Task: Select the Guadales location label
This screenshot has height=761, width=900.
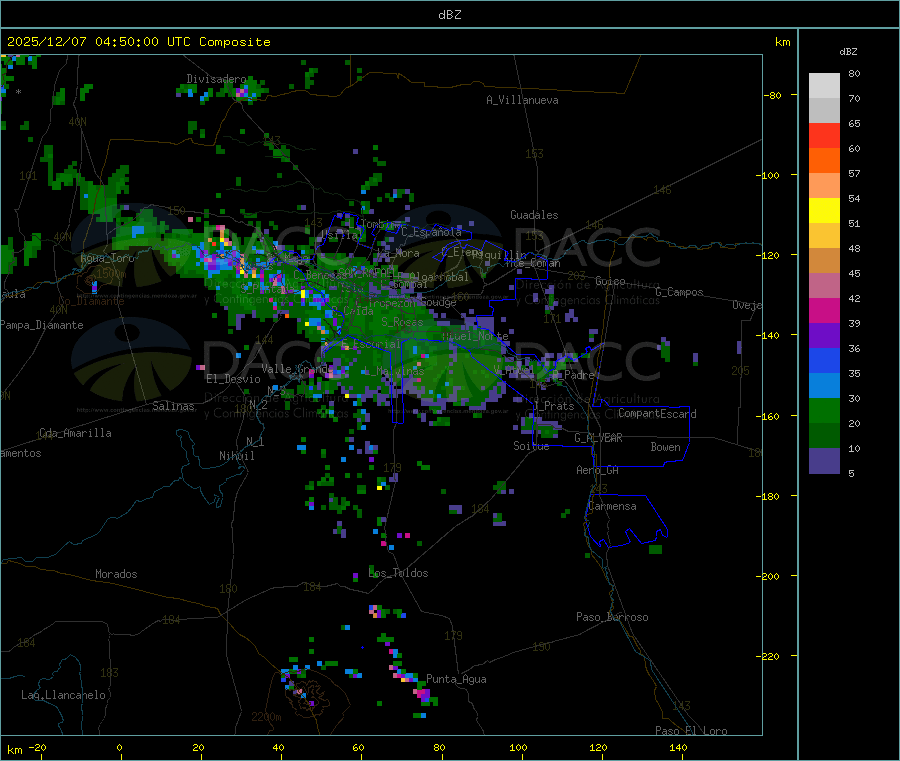Action: [534, 215]
